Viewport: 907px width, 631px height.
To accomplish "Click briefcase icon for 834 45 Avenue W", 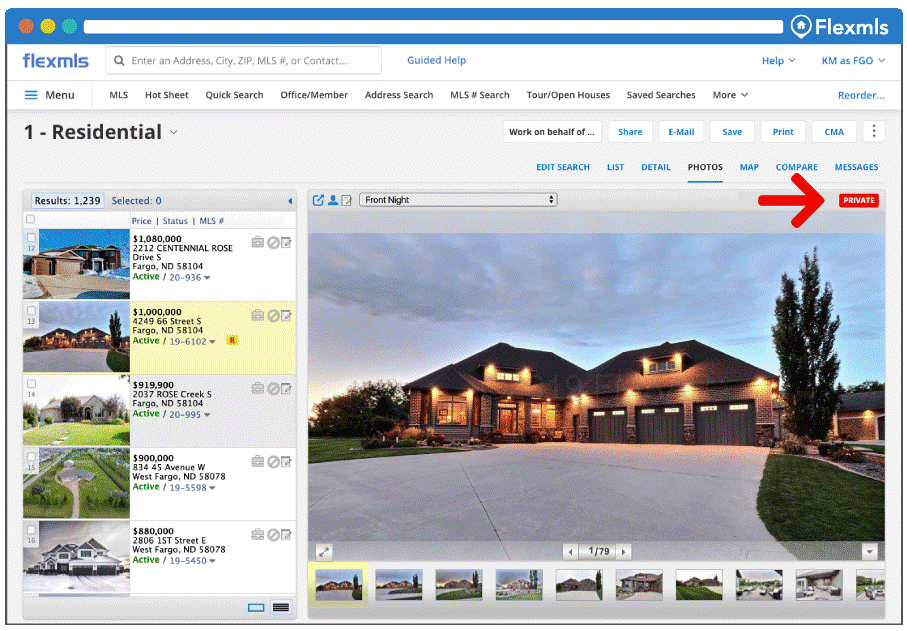I will [258, 461].
